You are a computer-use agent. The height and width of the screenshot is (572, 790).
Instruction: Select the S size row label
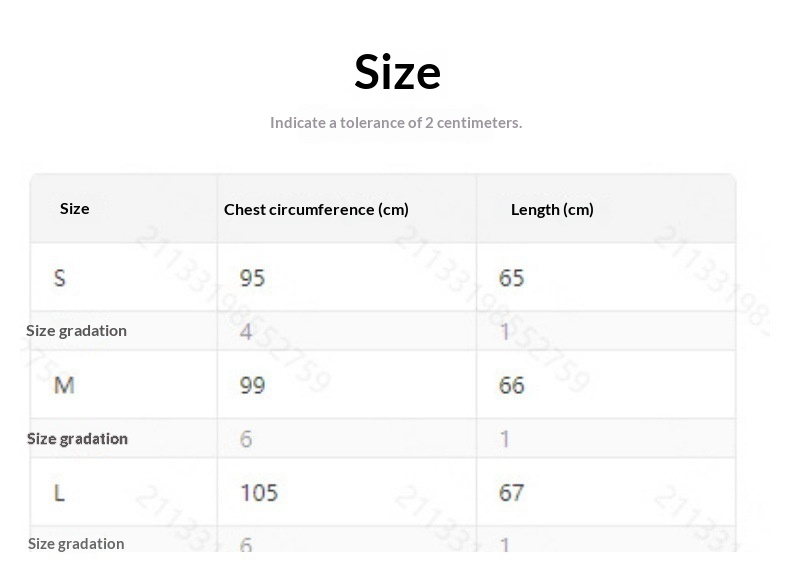pos(60,277)
